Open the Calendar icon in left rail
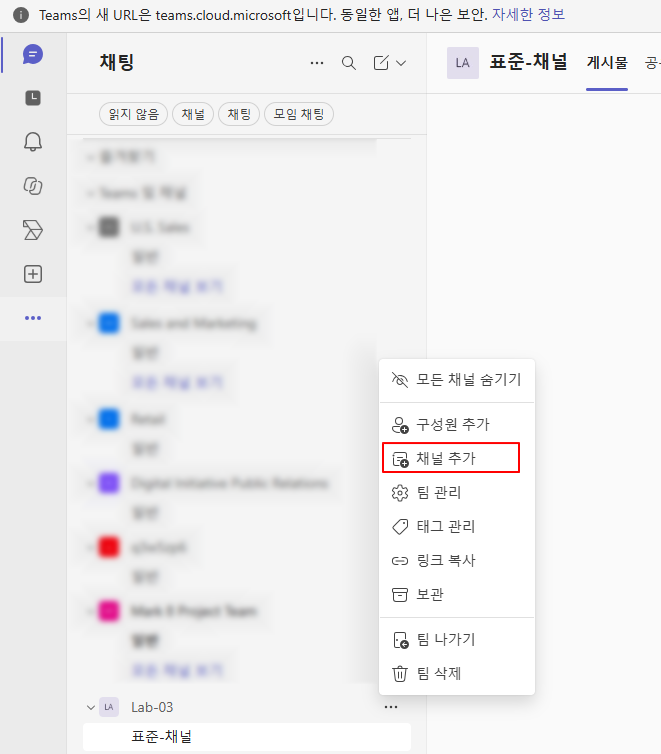Image resolution: width=661 pixels, height=754 pixels. tap(33, 98)
